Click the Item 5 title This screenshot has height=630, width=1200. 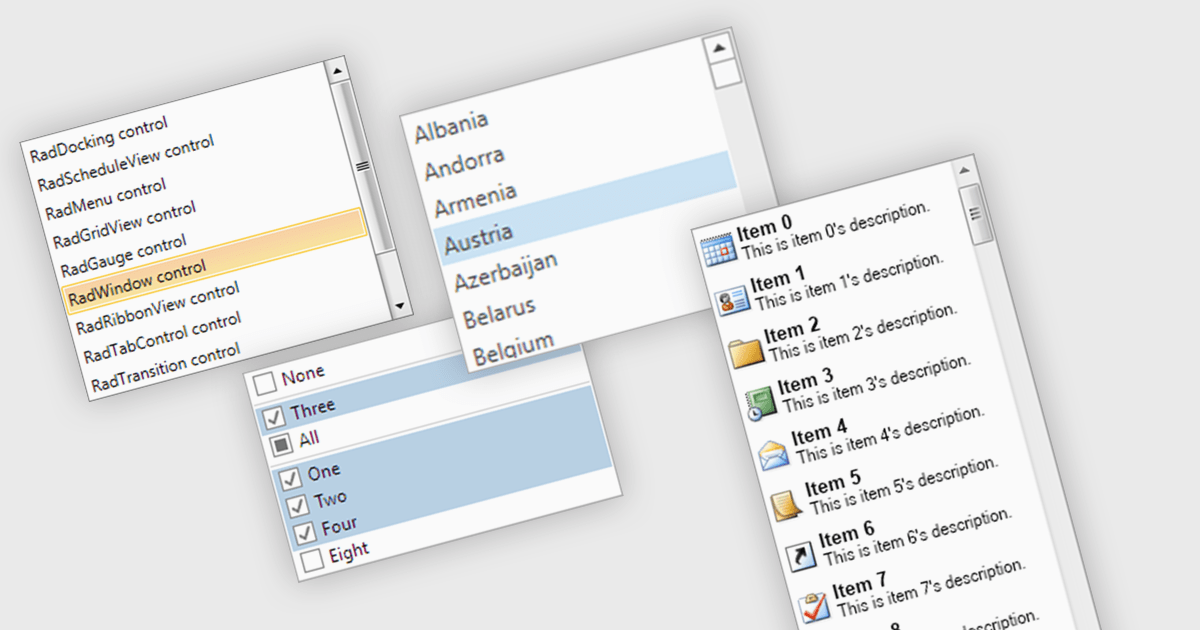[833, 486]
